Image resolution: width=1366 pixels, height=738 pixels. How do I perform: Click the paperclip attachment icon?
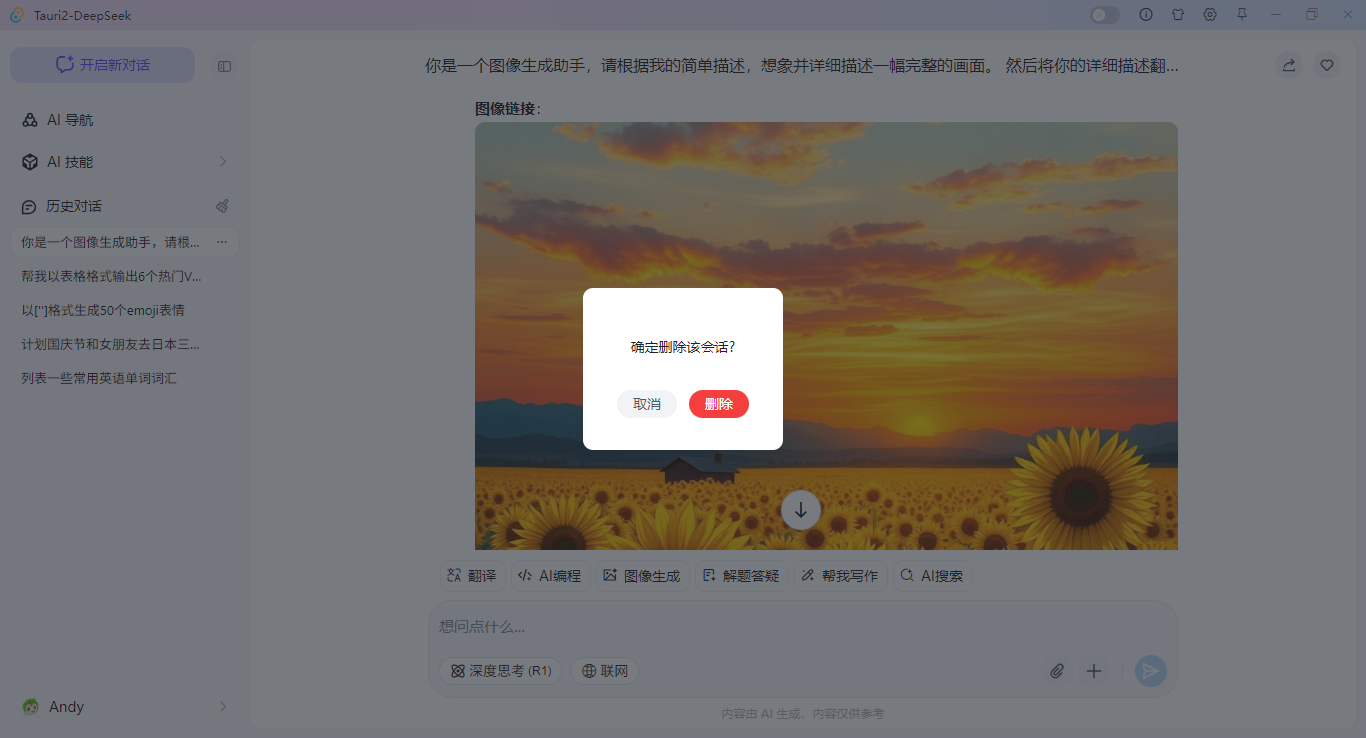(1056, 671)
